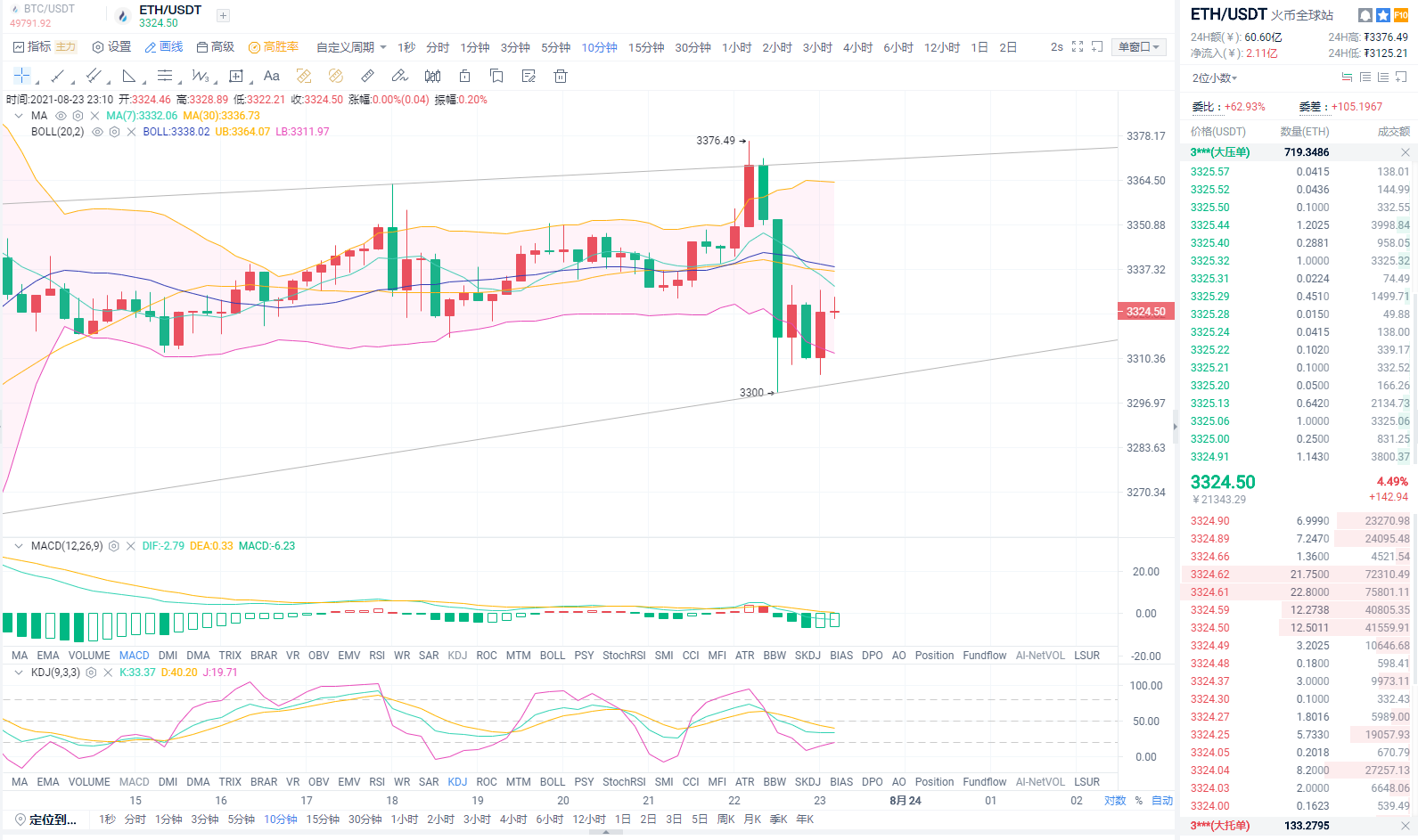Toggle MA indicator visibility eye
This screenshot has width=1418, height=840.
click(61, 116)
